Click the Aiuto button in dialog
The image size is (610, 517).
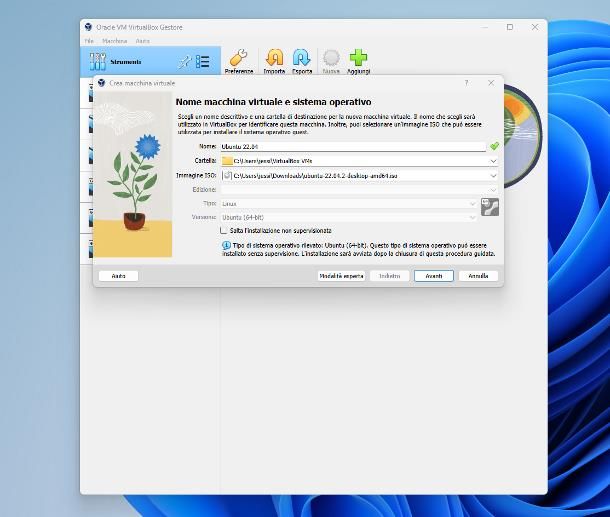click(118, 276)
